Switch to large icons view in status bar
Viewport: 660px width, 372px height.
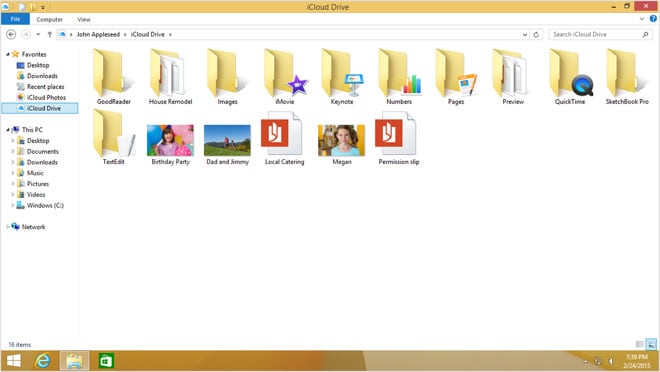coord(651,344)
